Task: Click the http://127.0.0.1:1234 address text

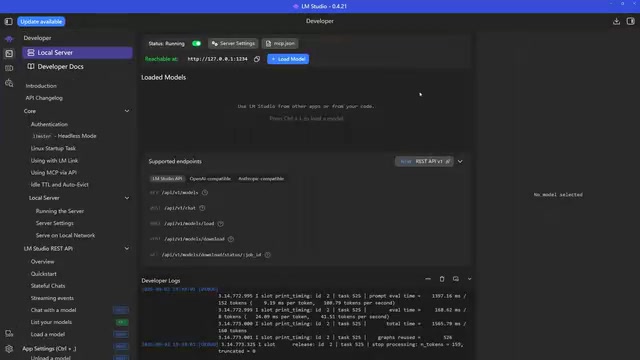Action: [x=218, y=59]
